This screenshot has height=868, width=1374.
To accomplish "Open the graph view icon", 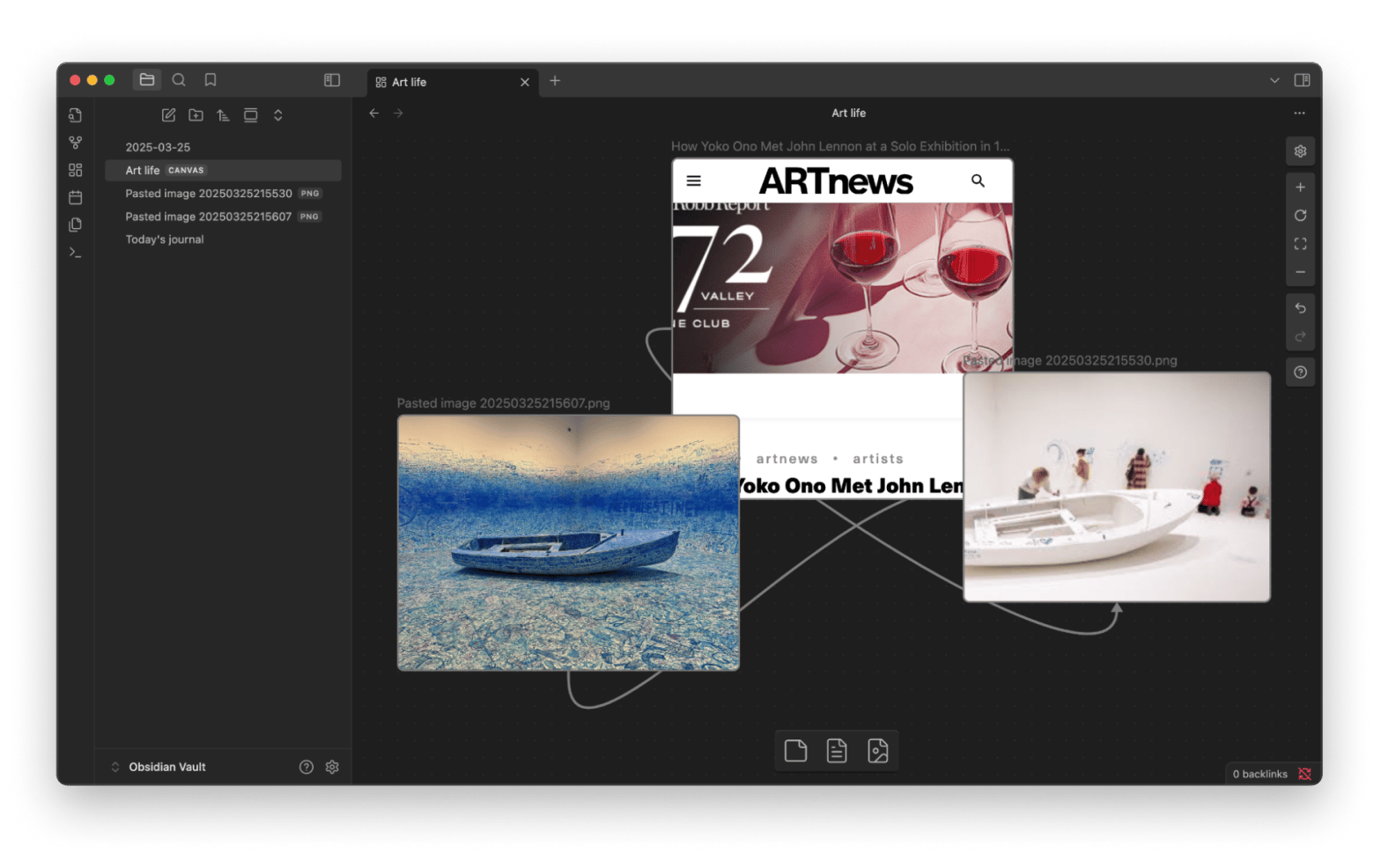I will pos(76,143).
